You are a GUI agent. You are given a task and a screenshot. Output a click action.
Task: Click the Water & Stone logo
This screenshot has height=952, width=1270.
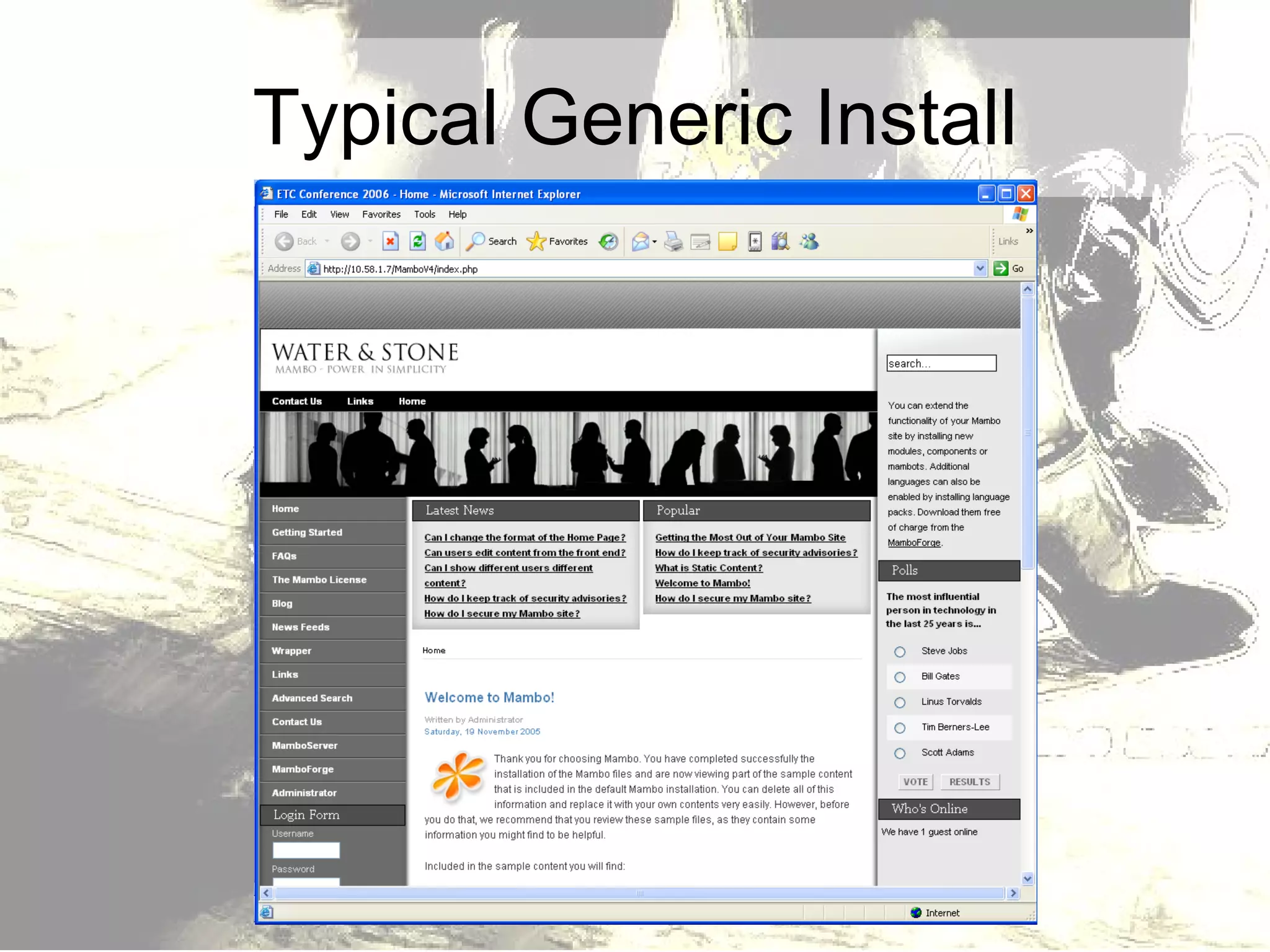(x=365, y=358)
